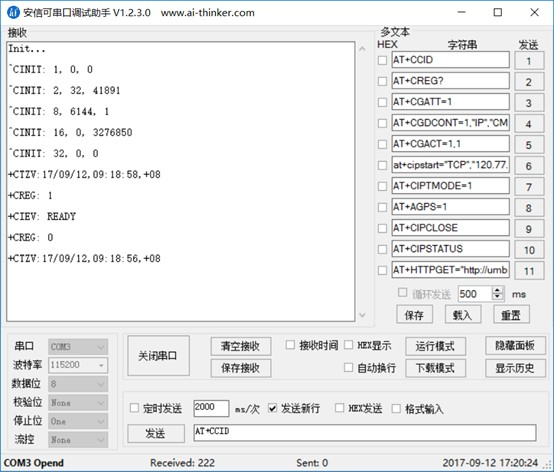
Task: Click the 显示历史 button
Action: point(515,368)
